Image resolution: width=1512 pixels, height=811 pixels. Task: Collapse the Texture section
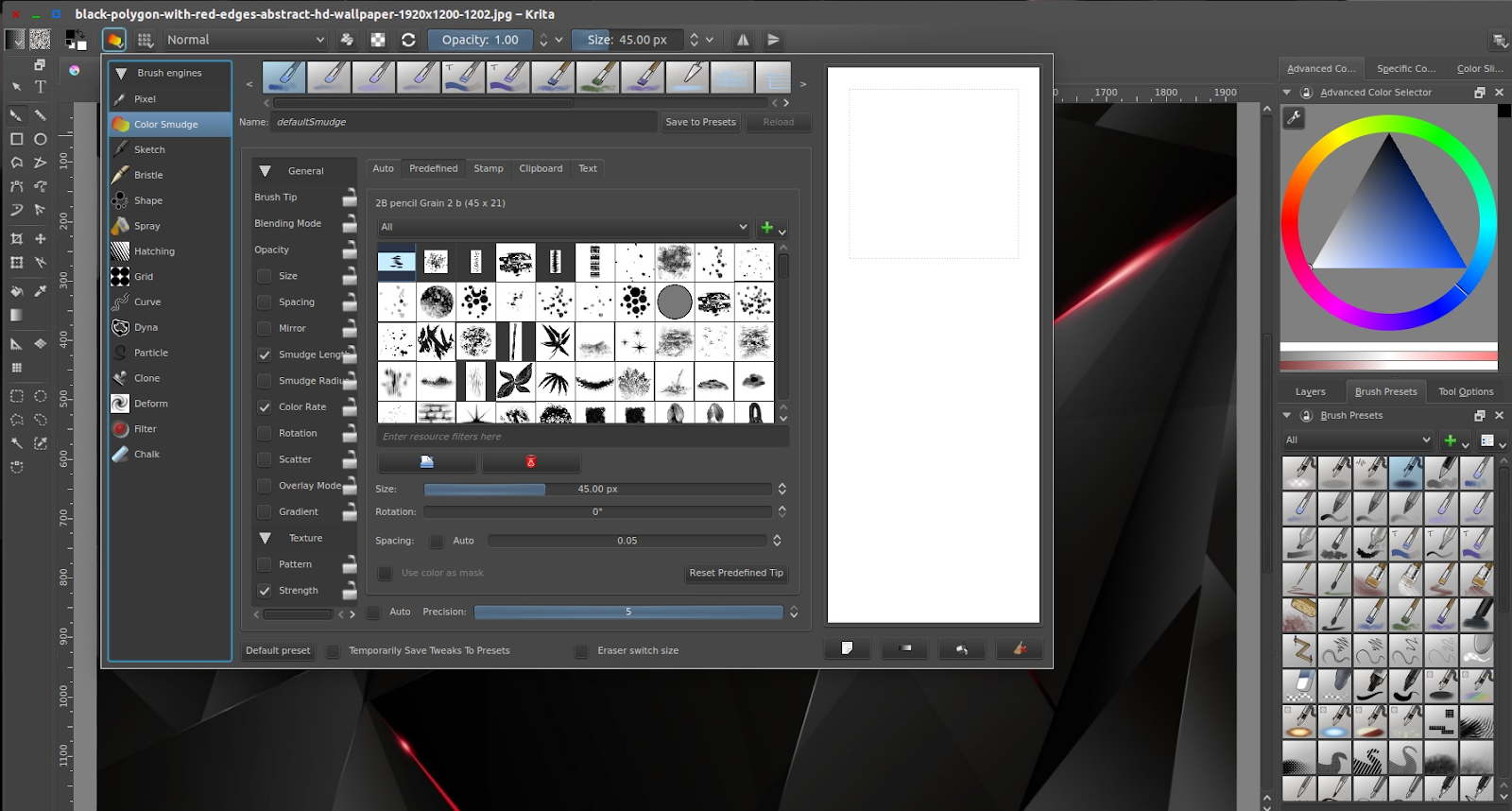266,538
